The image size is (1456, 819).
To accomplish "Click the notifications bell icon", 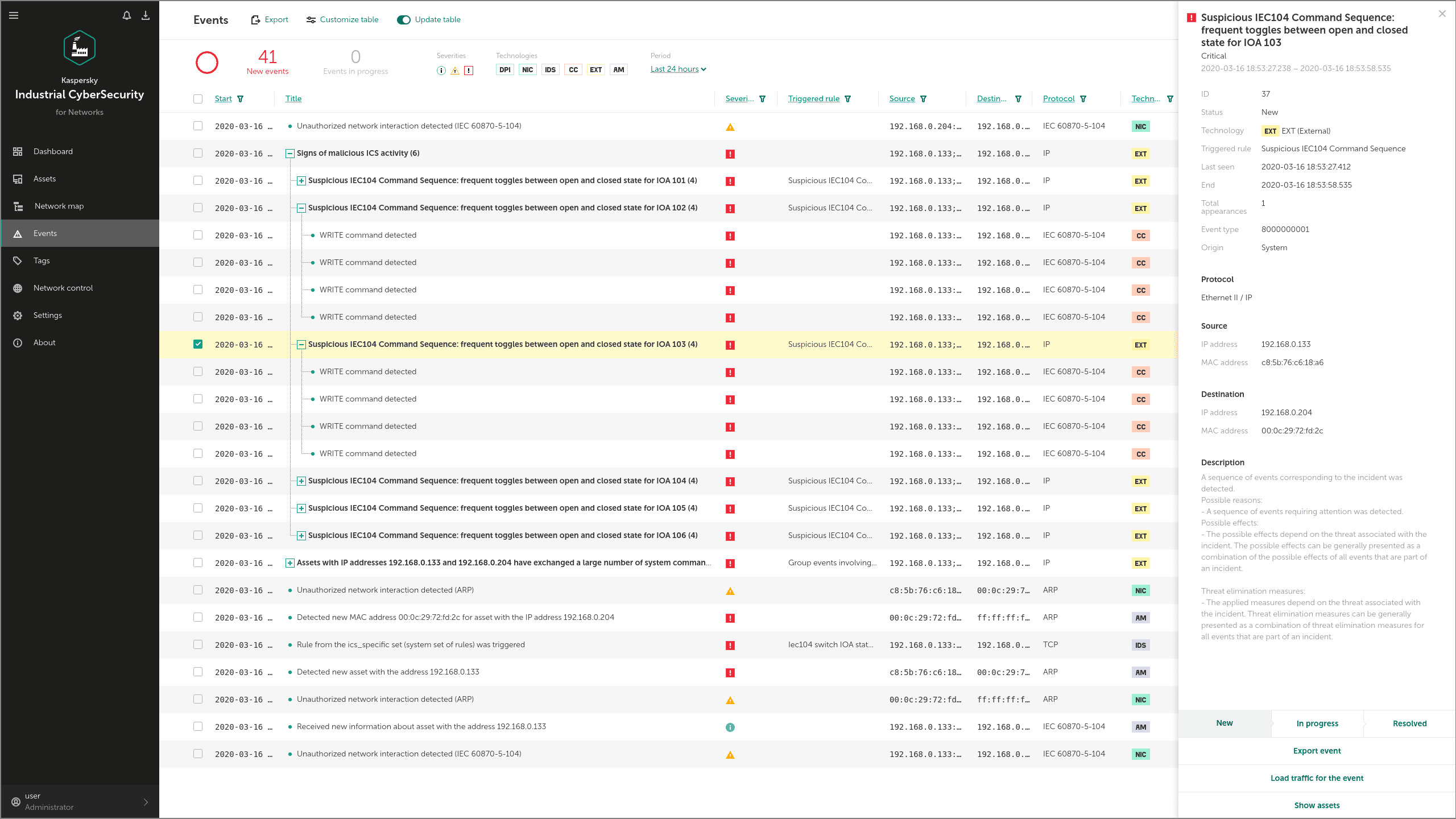I will [x=126, y=15].
